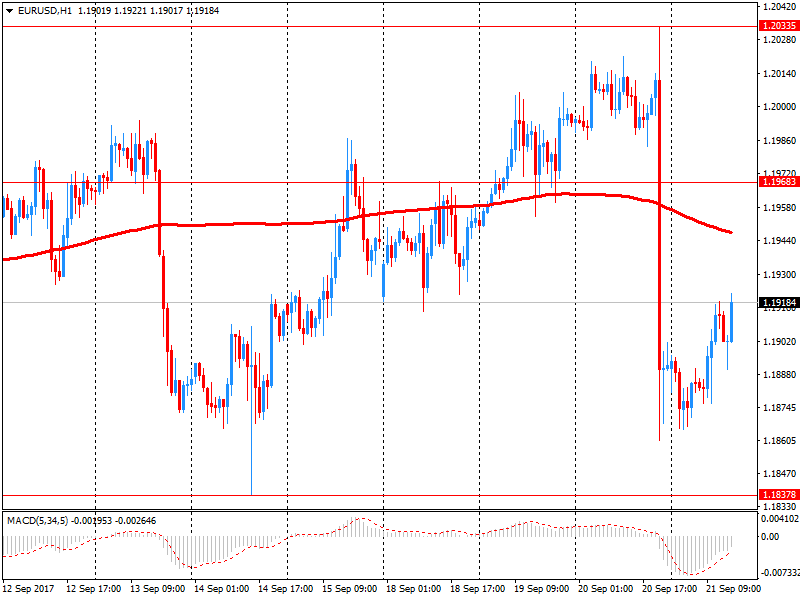Click the 1.20000 price axis value
Viewport: 800px width, 600px height.
click(x=780, y=107)
